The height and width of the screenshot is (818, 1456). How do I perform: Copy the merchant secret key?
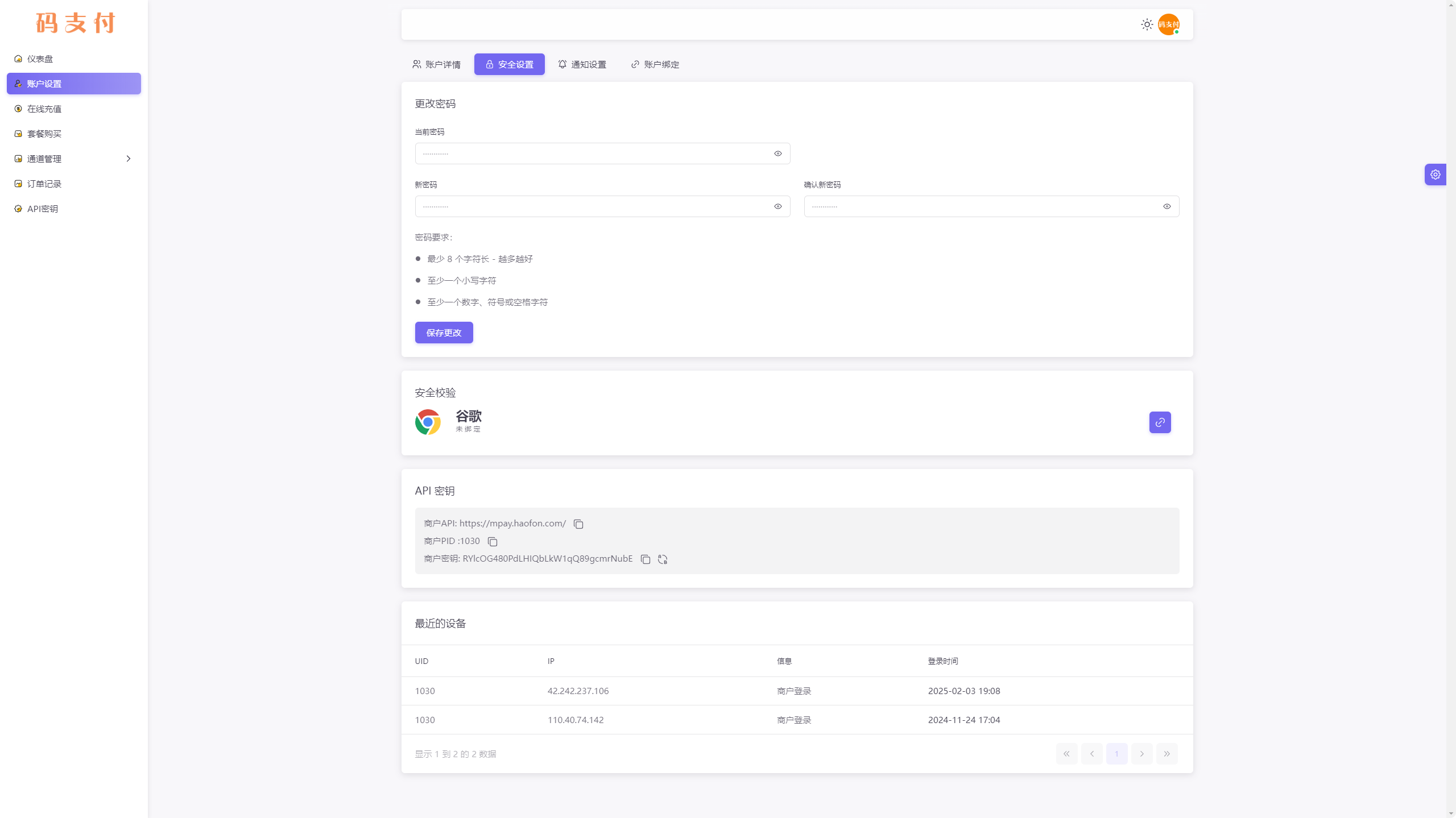coord(645,559)
